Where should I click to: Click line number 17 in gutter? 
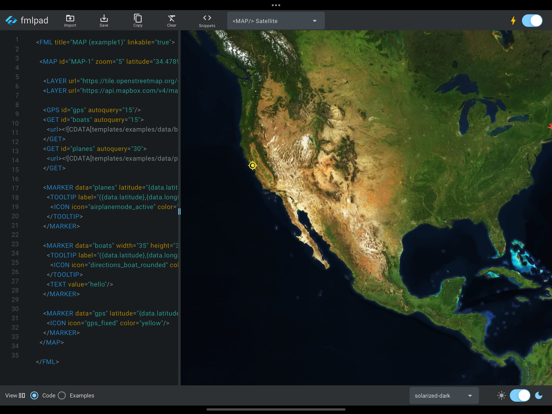[15, 188]
